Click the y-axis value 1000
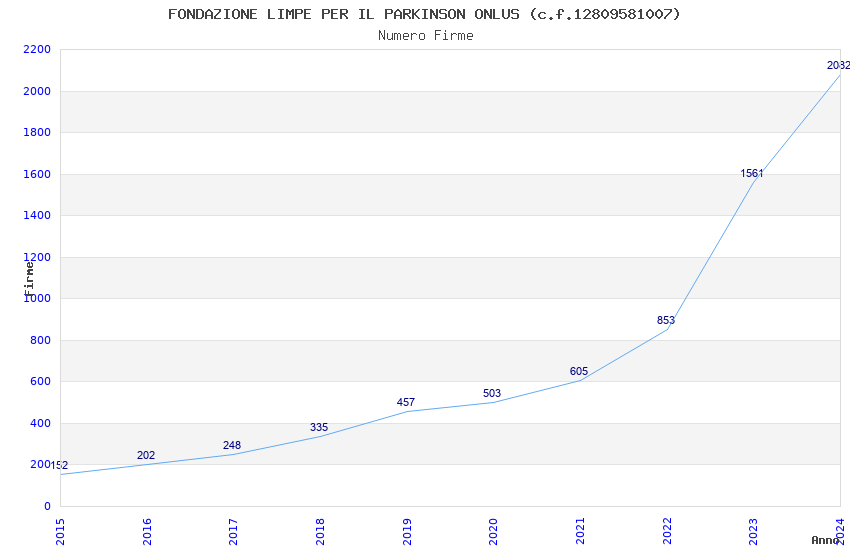This screenshot has height=550, width=850. click(37, 298)
